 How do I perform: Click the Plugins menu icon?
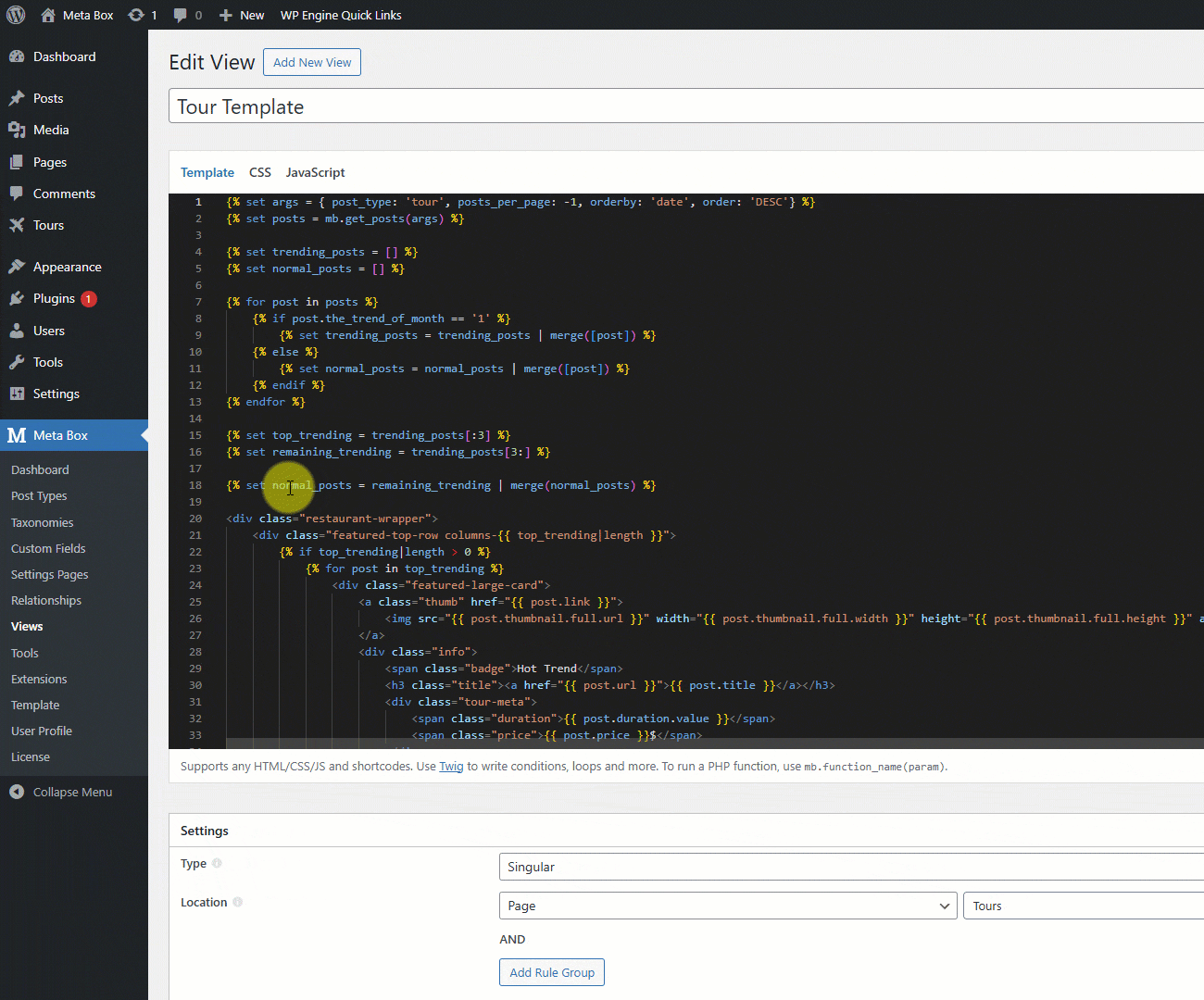click(x=17, y=298)
